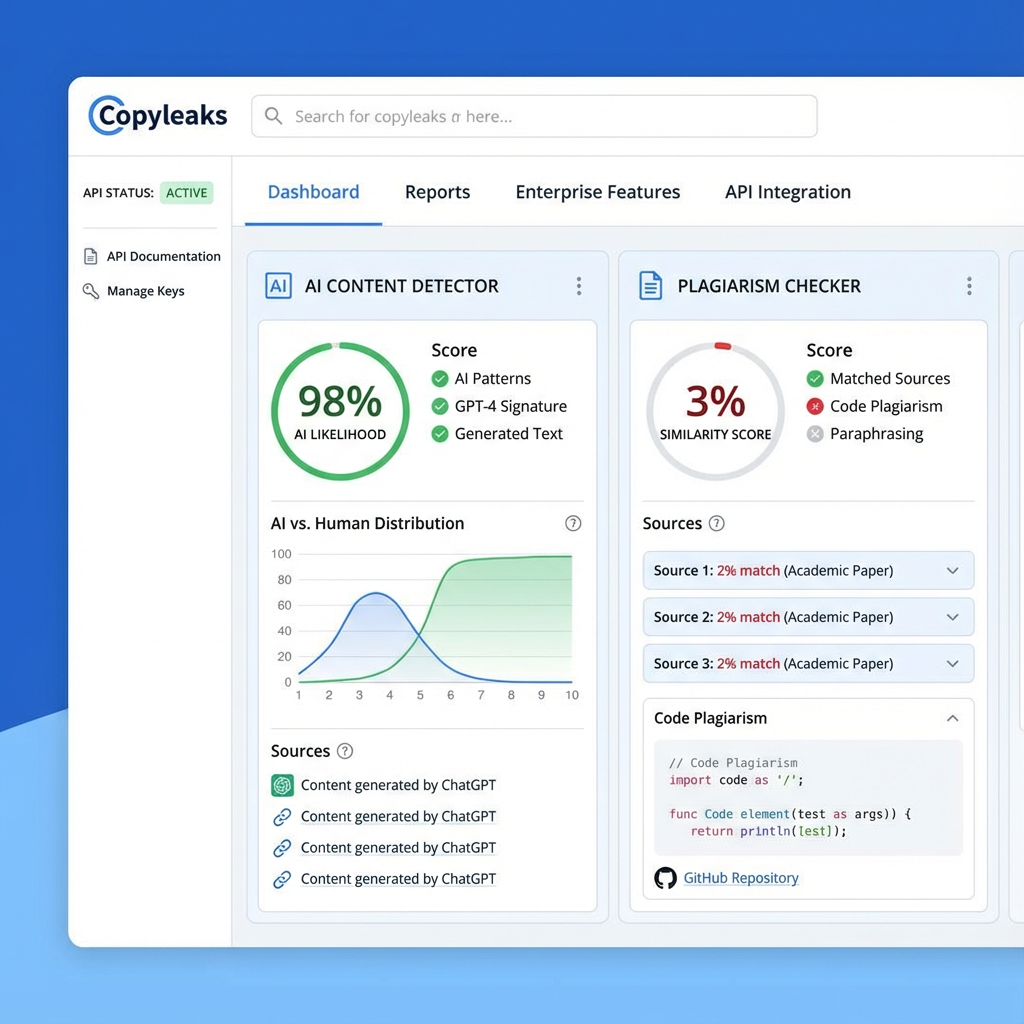1024x1024 pixels.
Task: Click the GPT-4 Signature green check
Action: (x=440, y=406)
